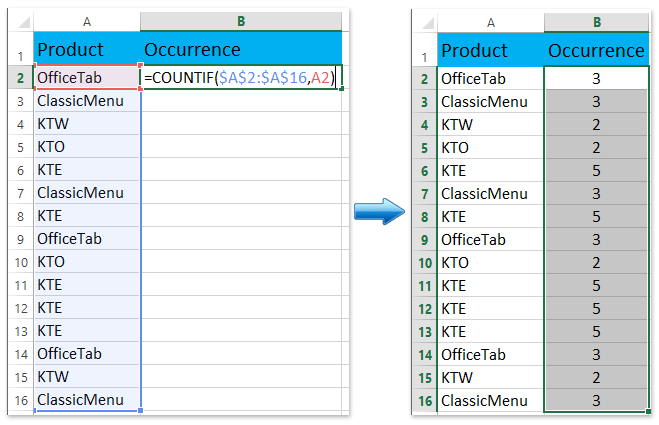
Task: Click the Occurrence header cell in right sheet
Action: click(597, 50)
